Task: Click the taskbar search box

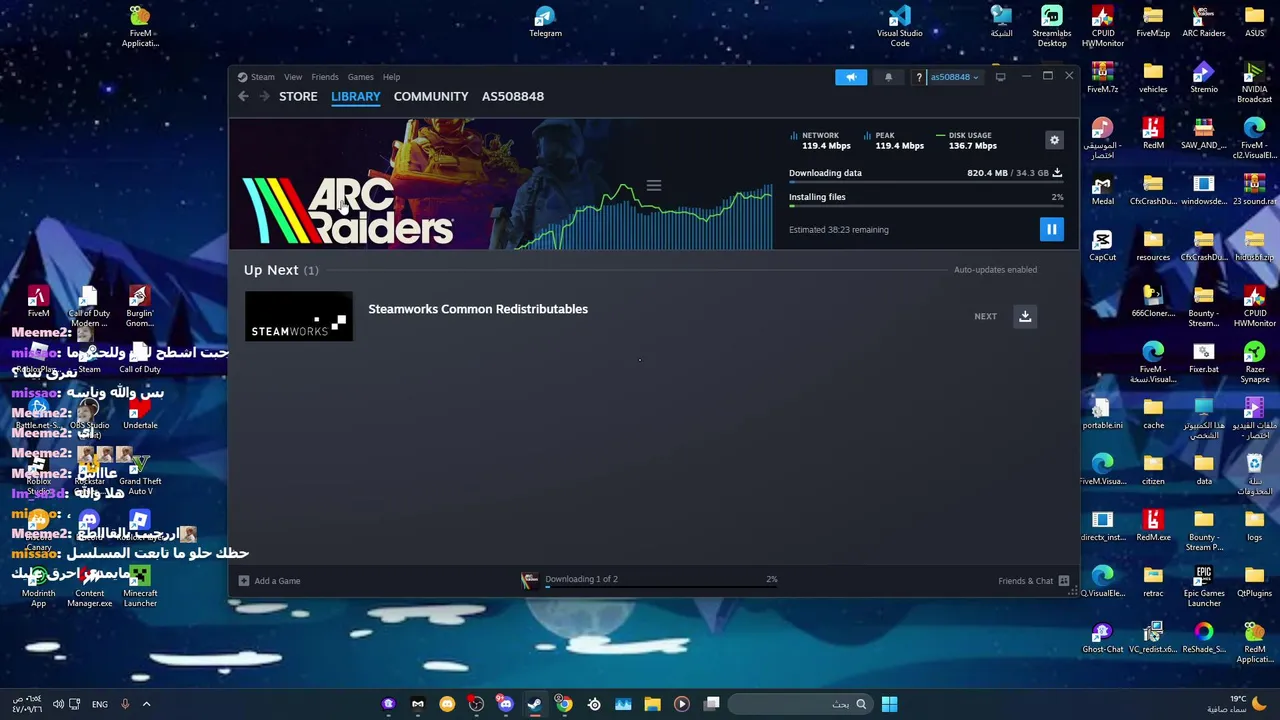Action: (798, 704)
